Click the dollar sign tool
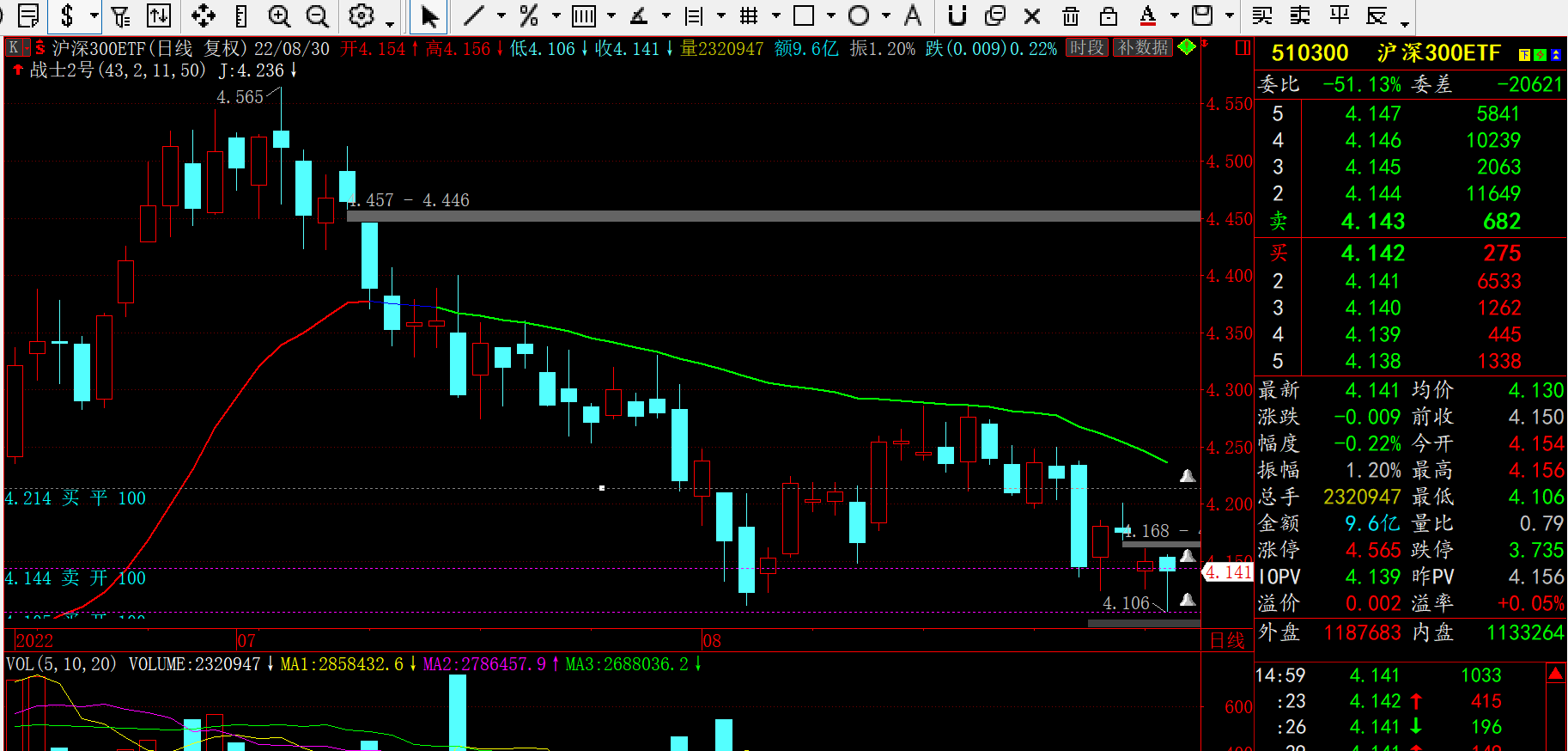Screen dimensions: 1568x751 point(68,15)
